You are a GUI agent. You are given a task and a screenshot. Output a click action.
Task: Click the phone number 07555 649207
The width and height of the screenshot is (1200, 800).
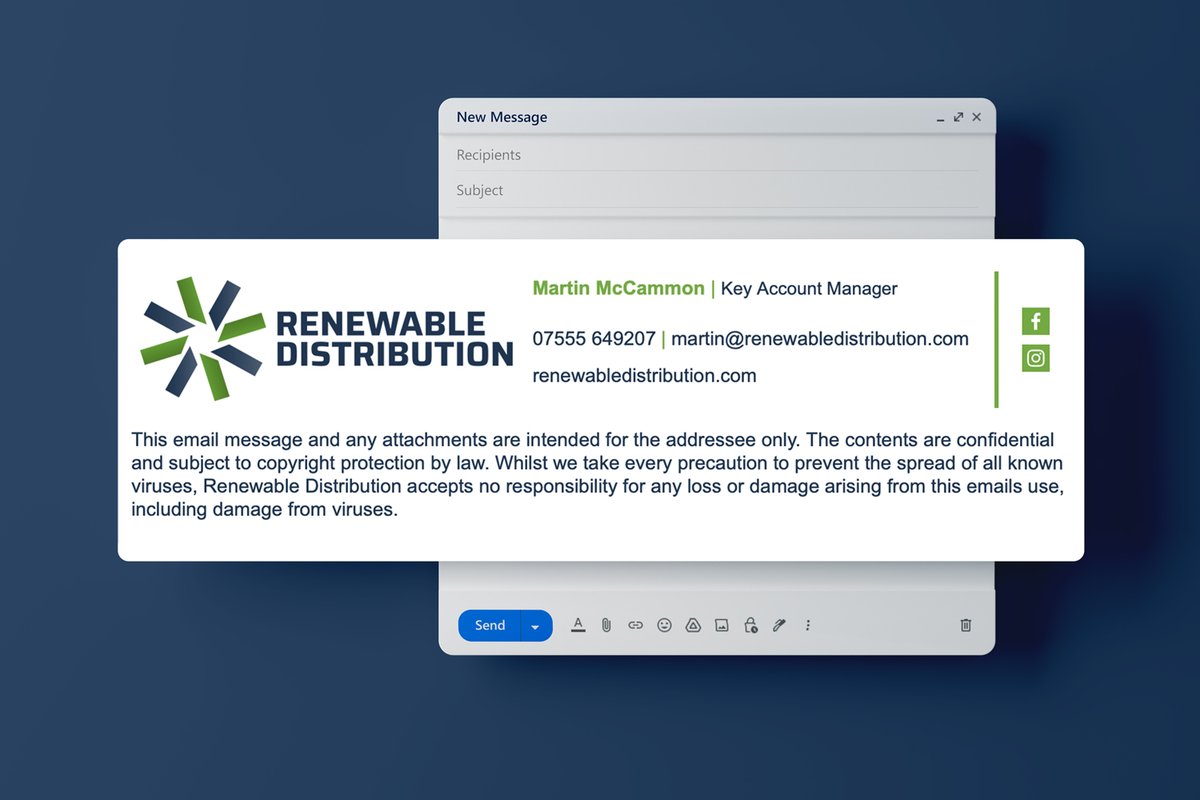click(x=594, y=339)
